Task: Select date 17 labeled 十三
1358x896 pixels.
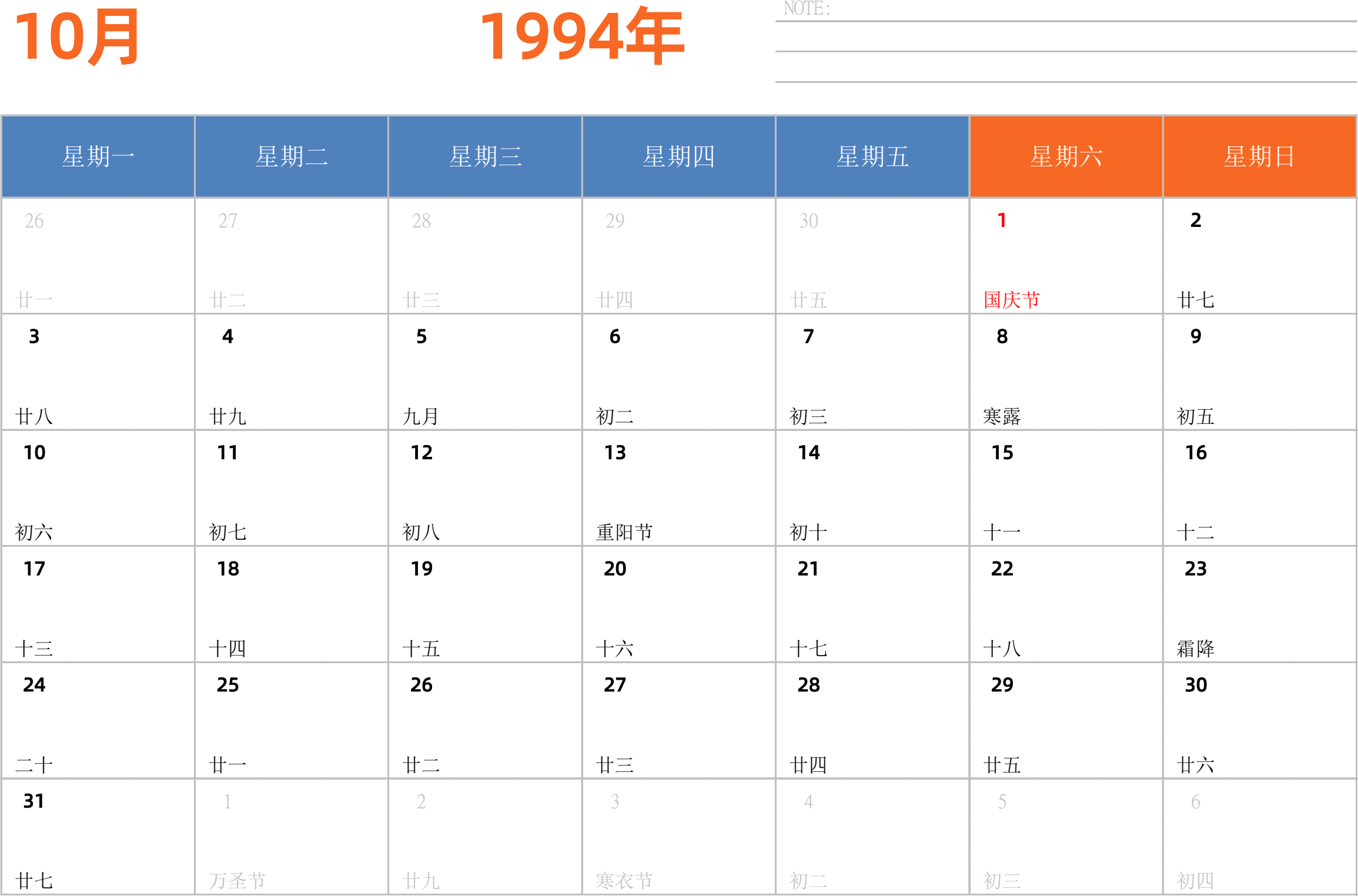Action: [34, 569]
